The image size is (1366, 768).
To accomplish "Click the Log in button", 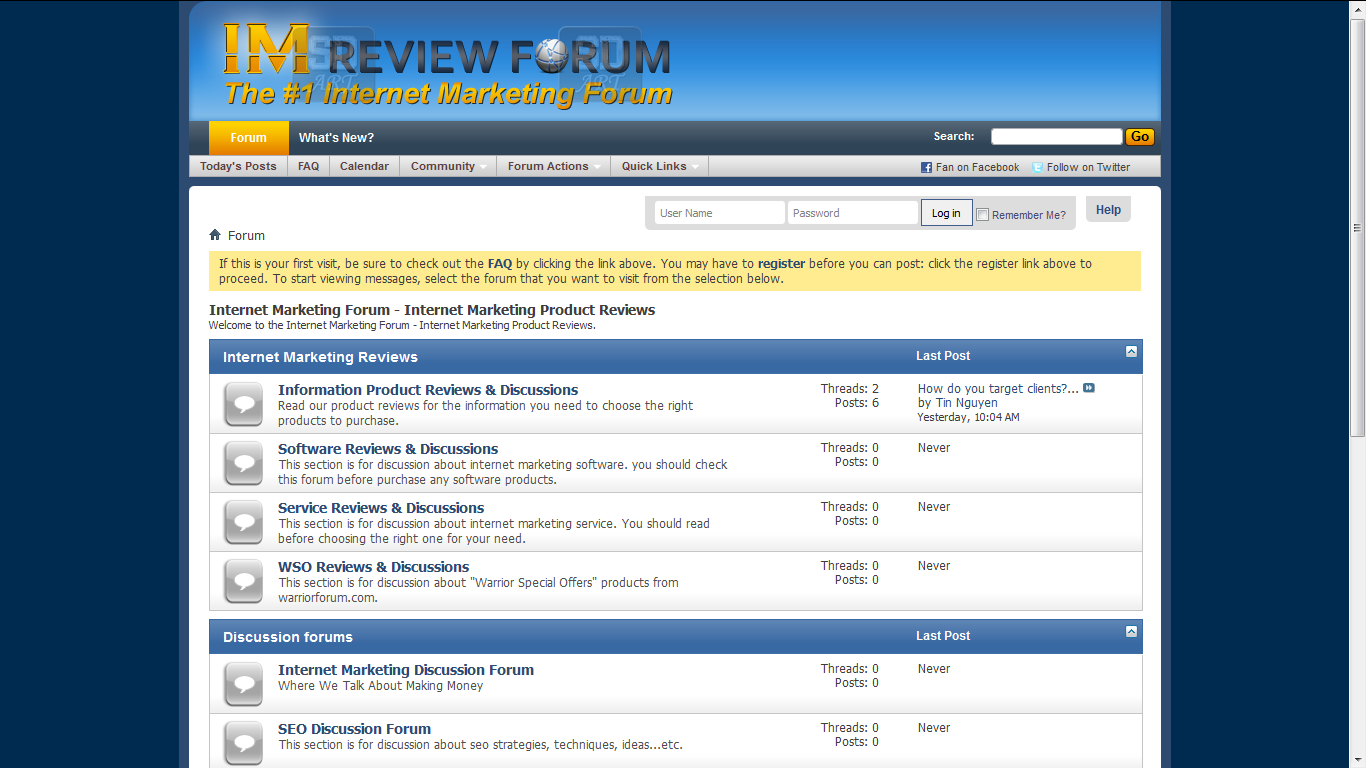I will (946, 213).
